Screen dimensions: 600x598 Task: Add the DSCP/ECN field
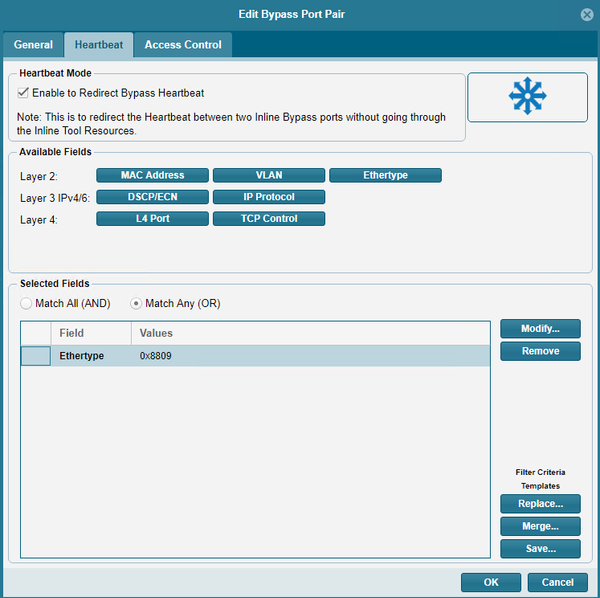click(x=152, y=197)
